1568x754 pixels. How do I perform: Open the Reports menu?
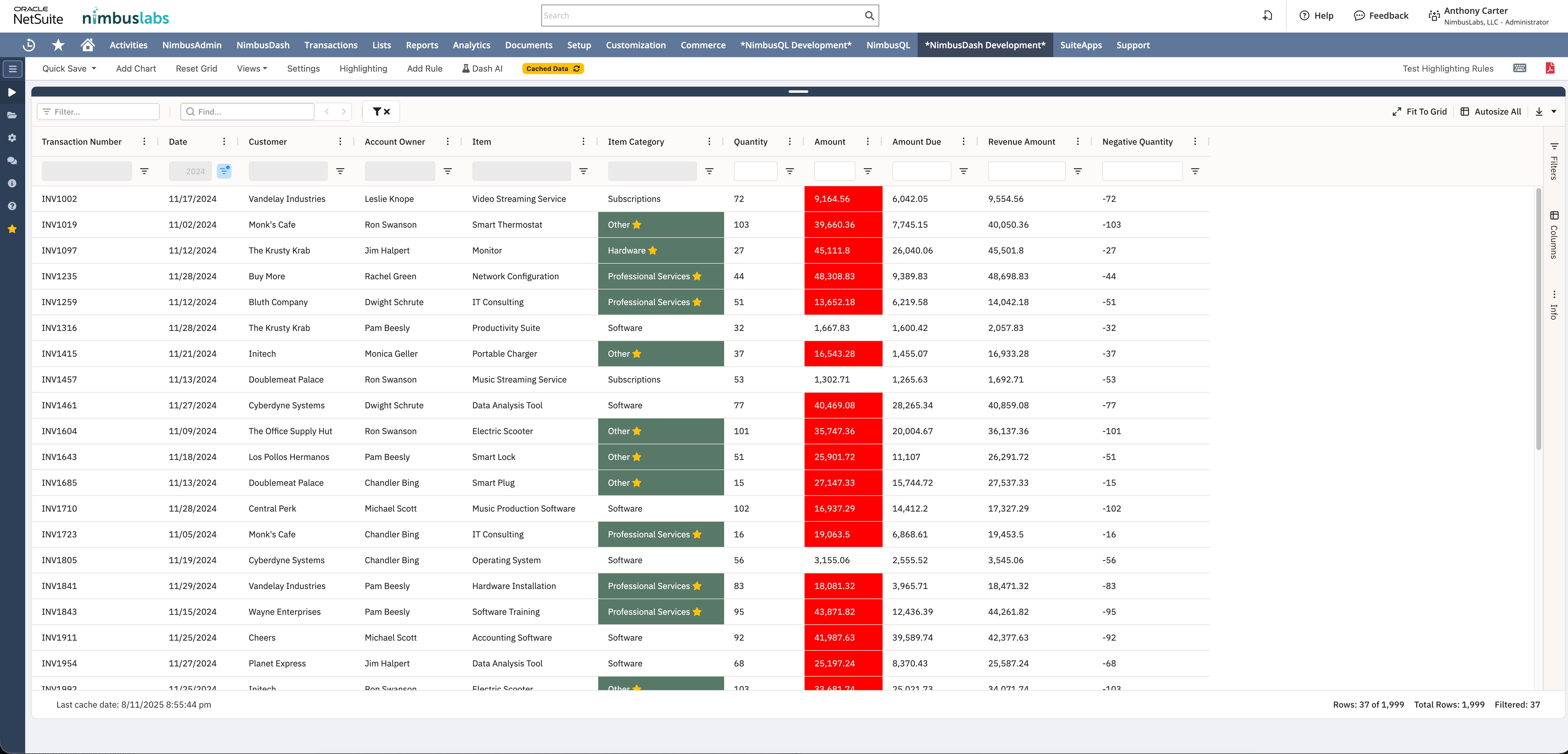tap(422, 45)
